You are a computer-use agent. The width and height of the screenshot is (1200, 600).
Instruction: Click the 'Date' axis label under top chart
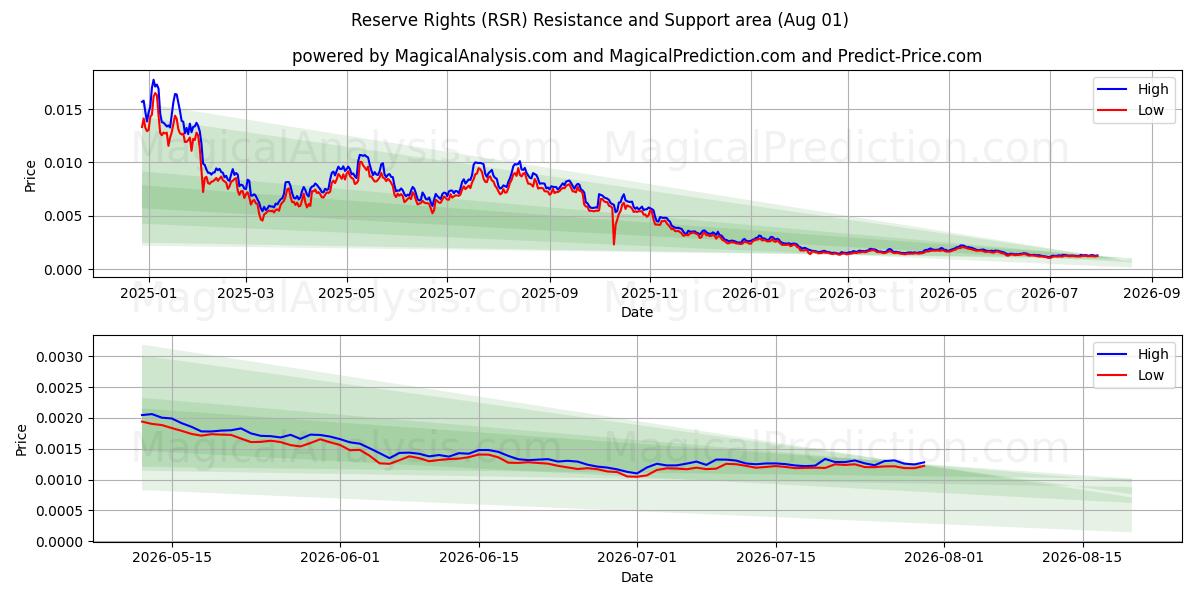(637, 312)
